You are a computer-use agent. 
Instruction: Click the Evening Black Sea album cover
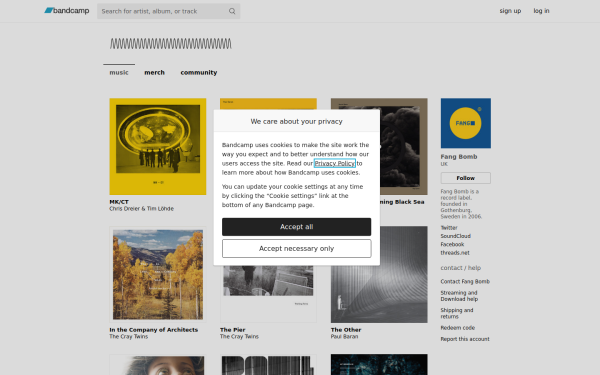404,147
